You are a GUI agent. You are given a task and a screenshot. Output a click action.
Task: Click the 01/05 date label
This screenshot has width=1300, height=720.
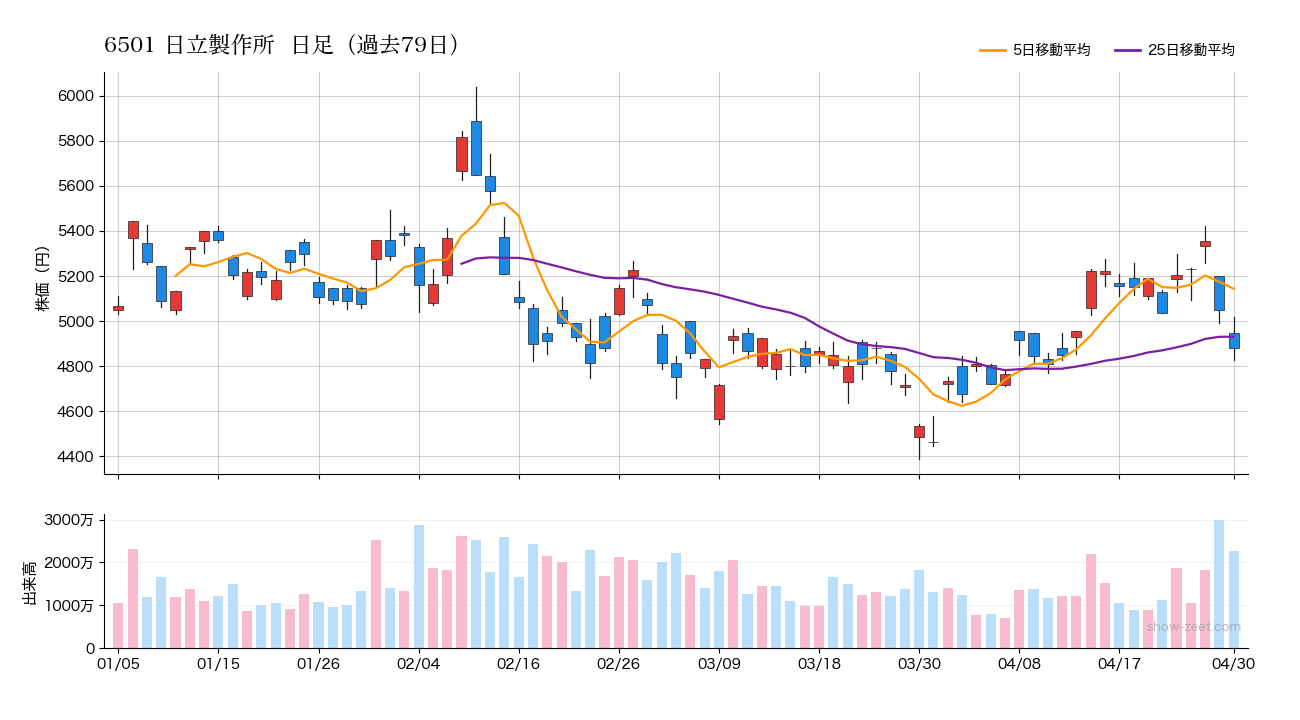(x=118, y=663)
